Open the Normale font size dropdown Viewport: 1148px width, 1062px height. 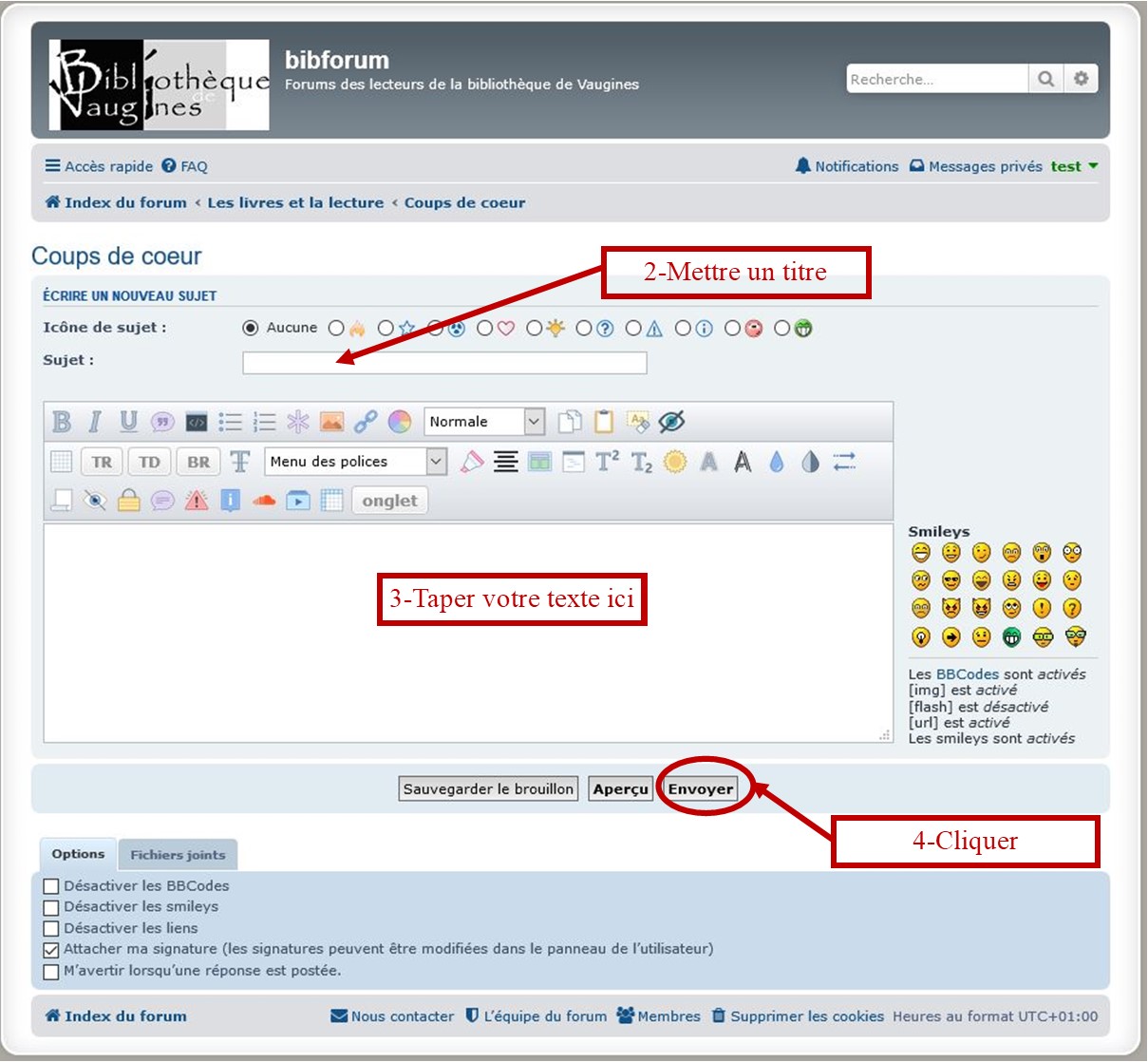pyautogui.click(x=484, y=422)
